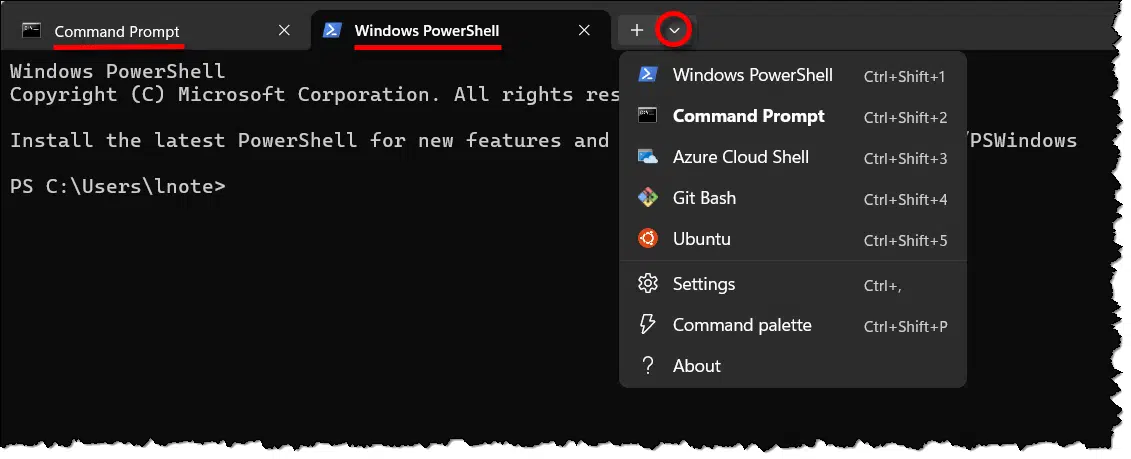Click the Command Prompt icon in the menu
Screen dimensions: 1131x459
(x=648, y=116)
